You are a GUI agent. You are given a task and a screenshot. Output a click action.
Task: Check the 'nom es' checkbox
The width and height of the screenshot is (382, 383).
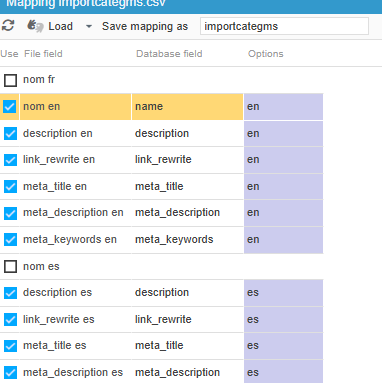point(10,266)
